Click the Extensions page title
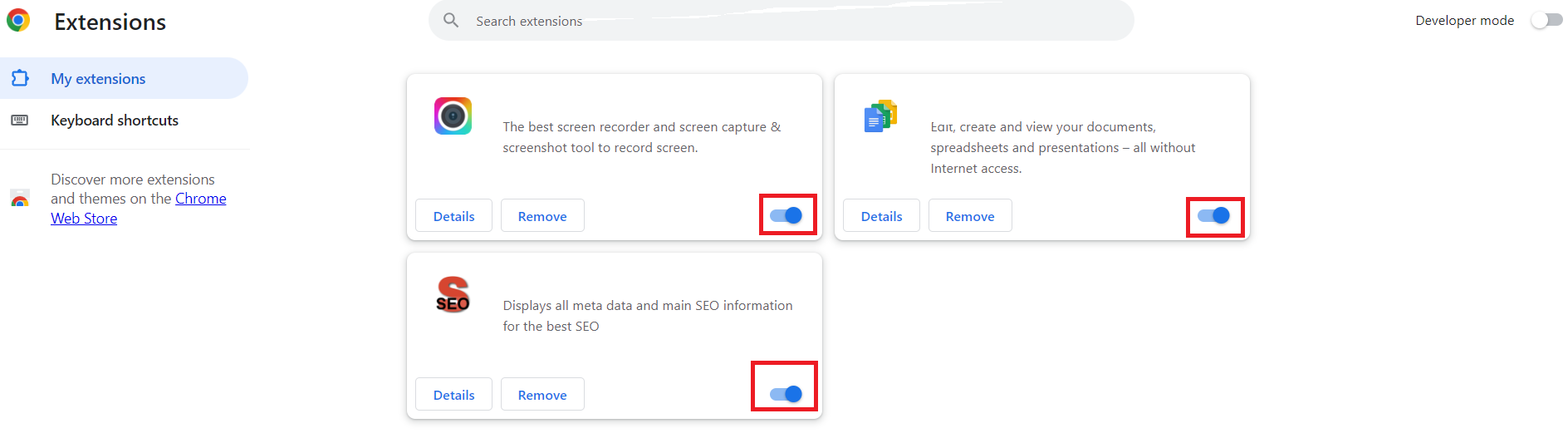The image size is (1568, 438). tap(110, 22)
